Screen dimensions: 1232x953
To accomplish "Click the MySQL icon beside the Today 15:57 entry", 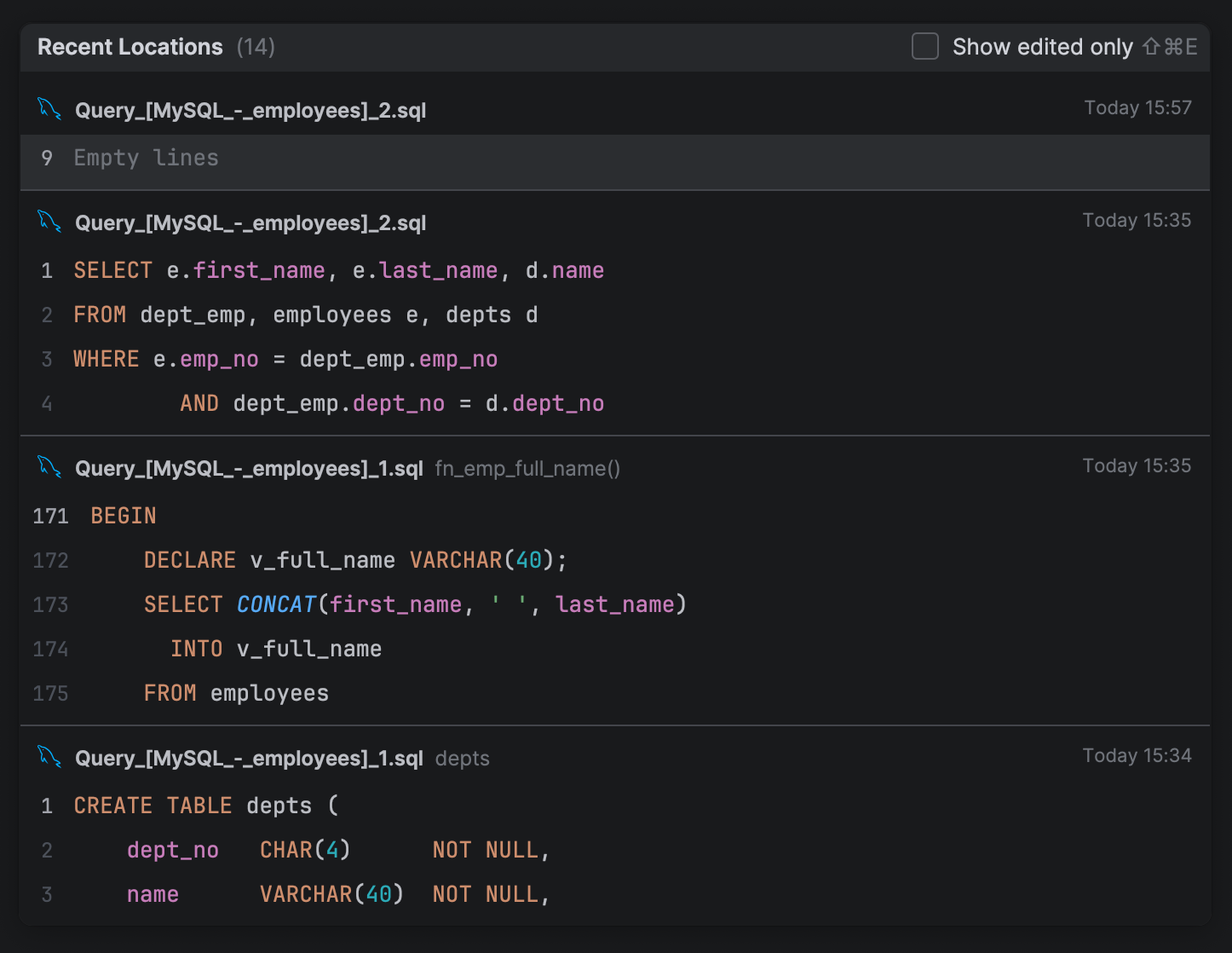I will 49,109.
